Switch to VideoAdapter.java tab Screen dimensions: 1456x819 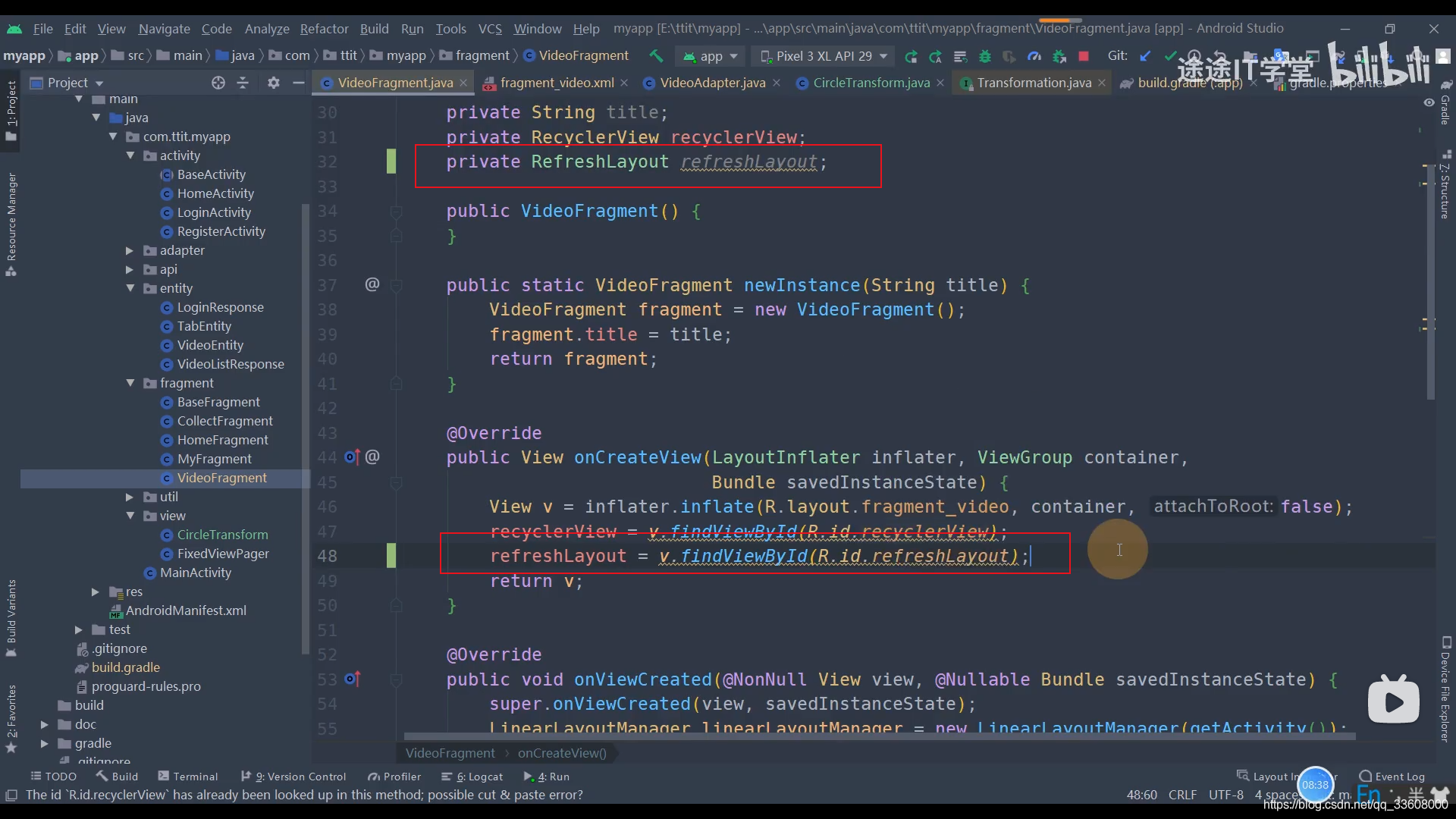click(x=712, y=83)
